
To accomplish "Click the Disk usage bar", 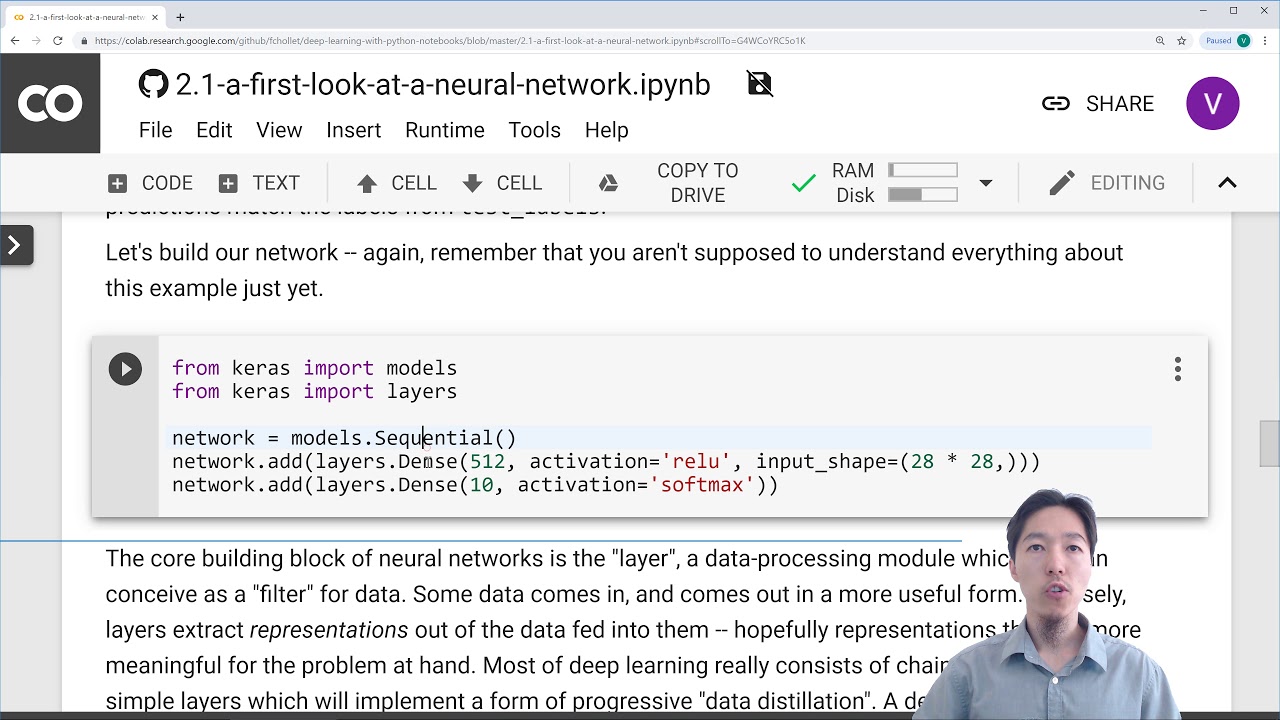I will [x=922, y=195].
